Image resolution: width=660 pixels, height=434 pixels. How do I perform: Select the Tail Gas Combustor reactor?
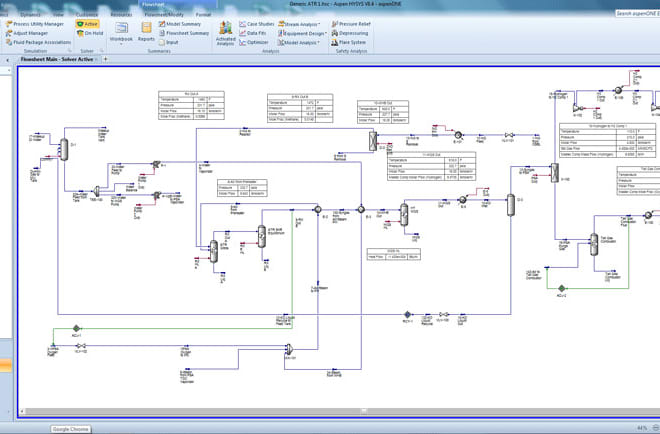pos(594,244)
